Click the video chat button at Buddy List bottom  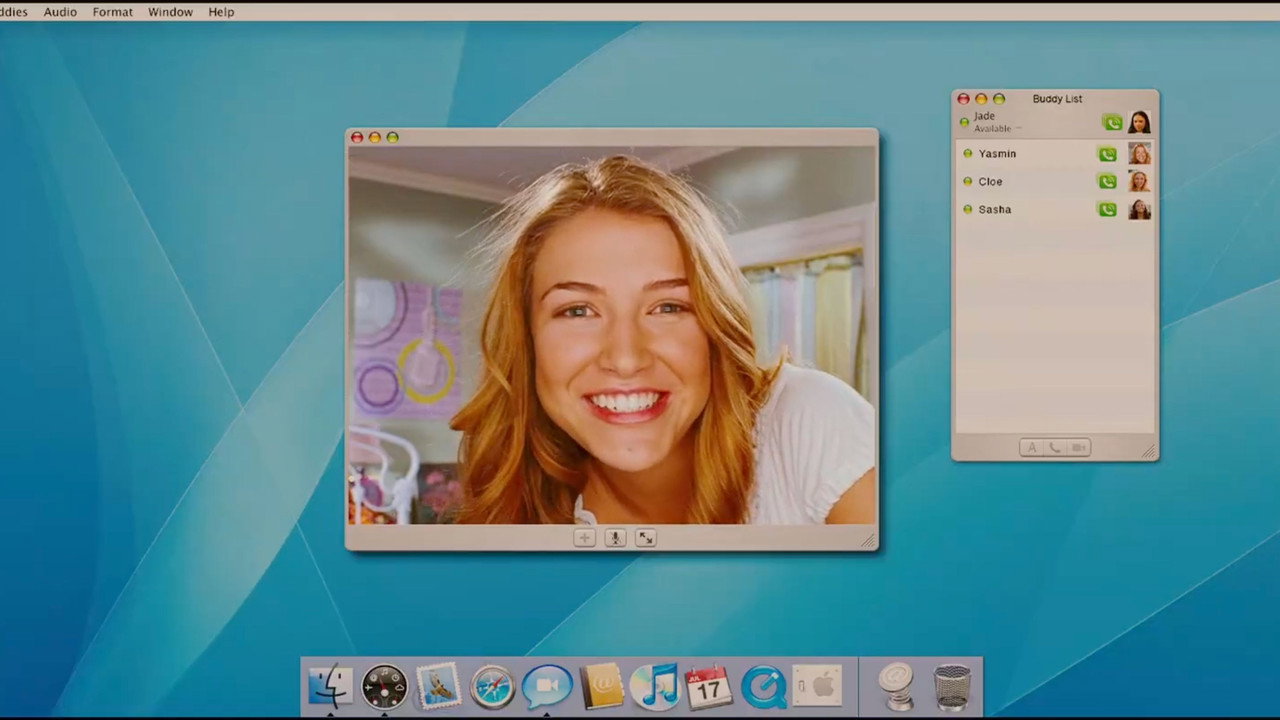(x=1078, y=448)
